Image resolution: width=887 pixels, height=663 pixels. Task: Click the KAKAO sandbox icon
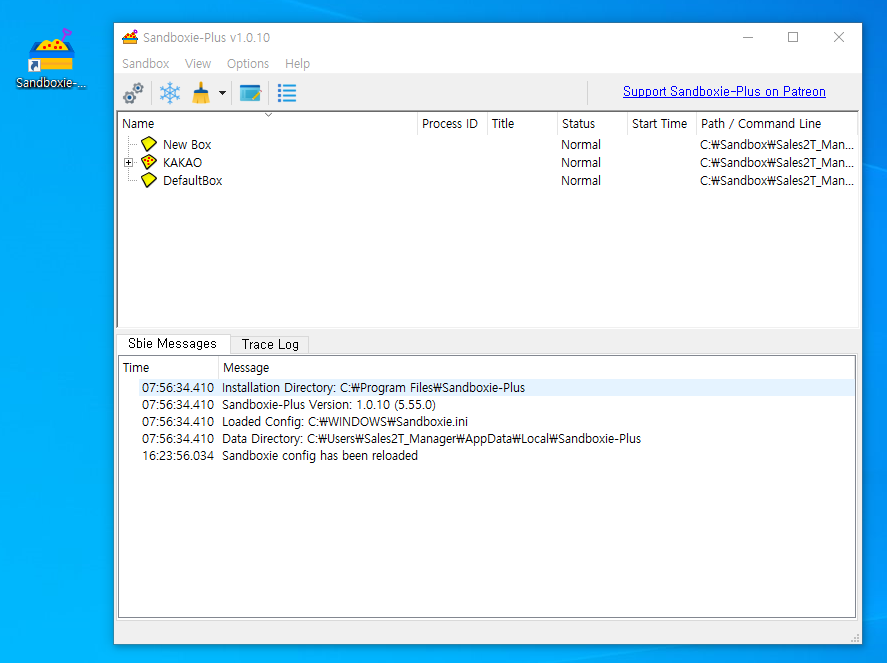[149, 162]
